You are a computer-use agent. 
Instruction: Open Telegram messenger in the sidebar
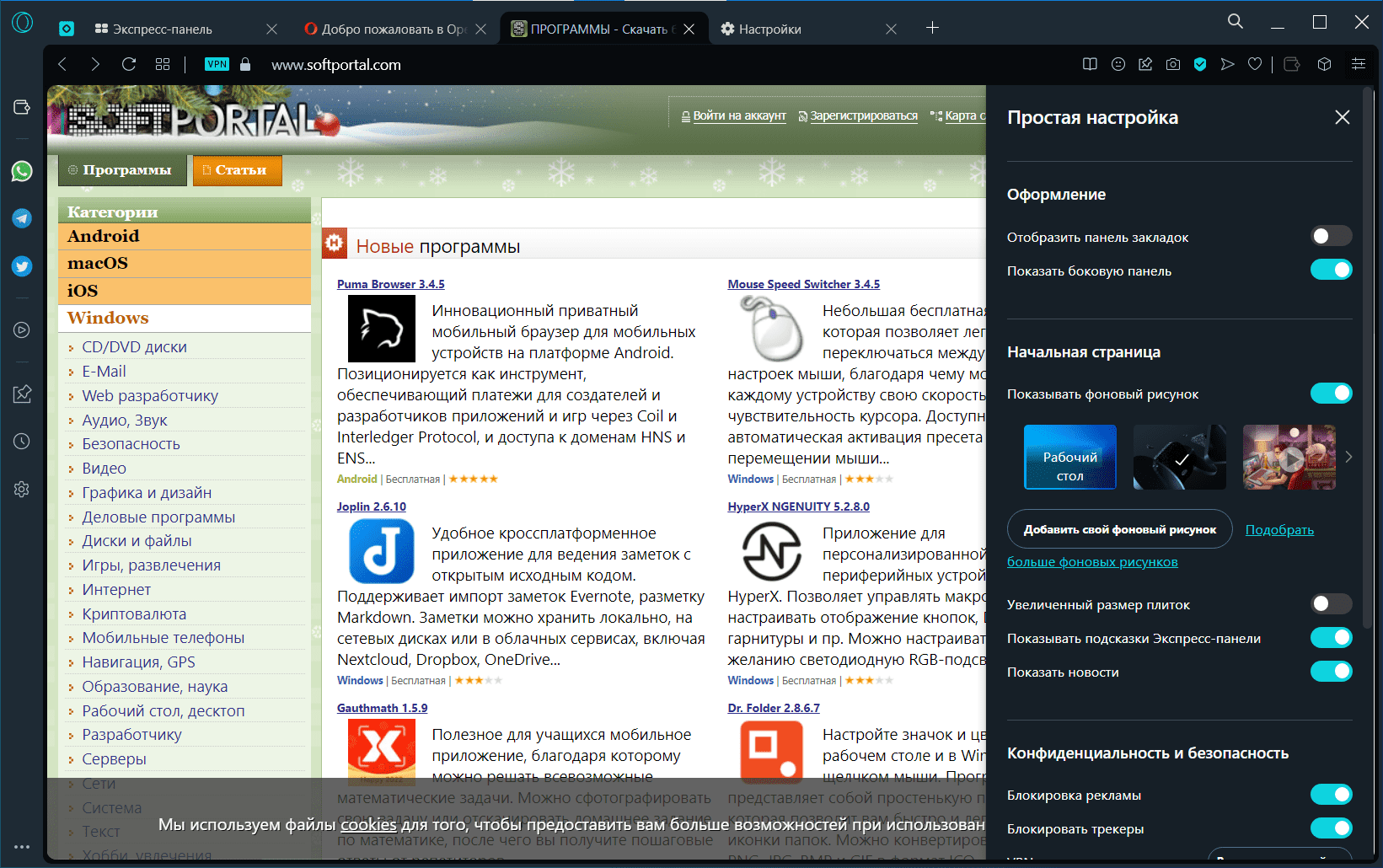pos(22,218)
